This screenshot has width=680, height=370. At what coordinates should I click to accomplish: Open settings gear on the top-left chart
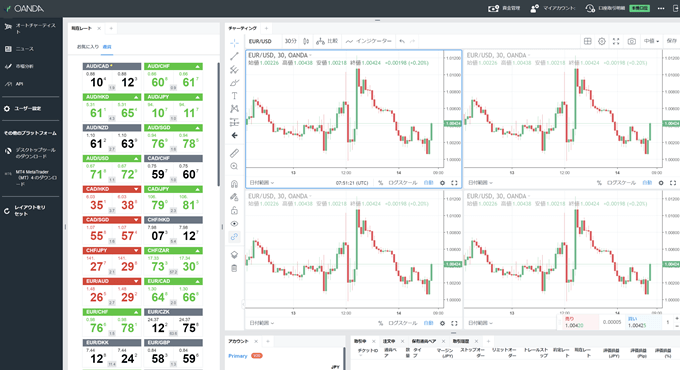click(x=442, y=183)
